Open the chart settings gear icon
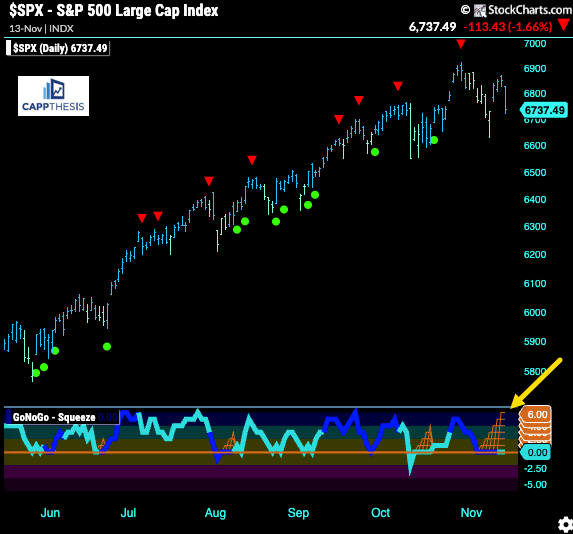This screenshot has width=573, height=534. pyautogui.click(x=566, y=524)
